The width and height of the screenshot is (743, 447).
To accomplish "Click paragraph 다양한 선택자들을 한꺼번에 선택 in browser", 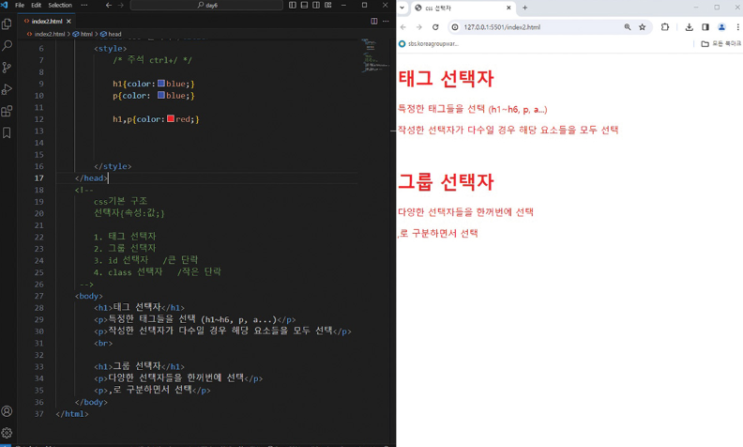I will 466,212.
